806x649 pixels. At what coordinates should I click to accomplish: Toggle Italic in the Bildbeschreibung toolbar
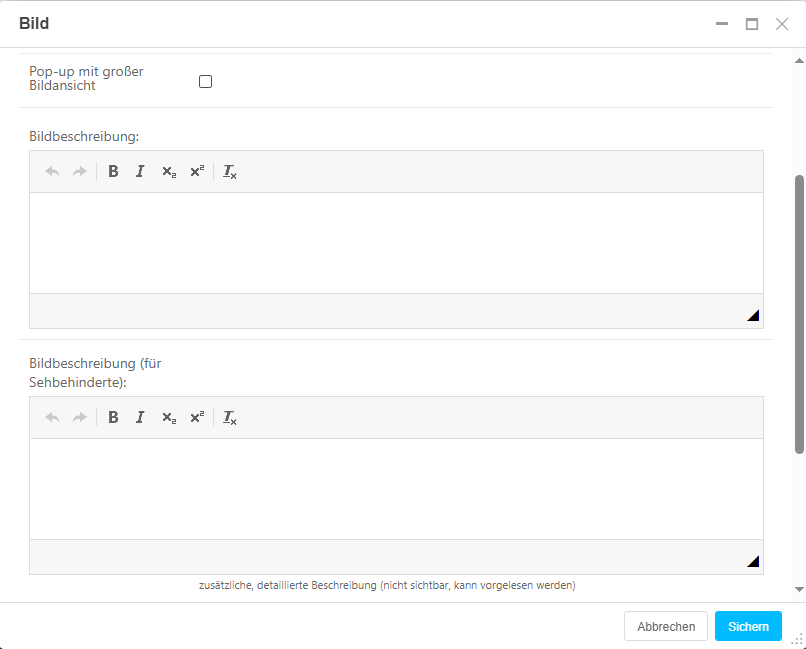coord(140,171)
